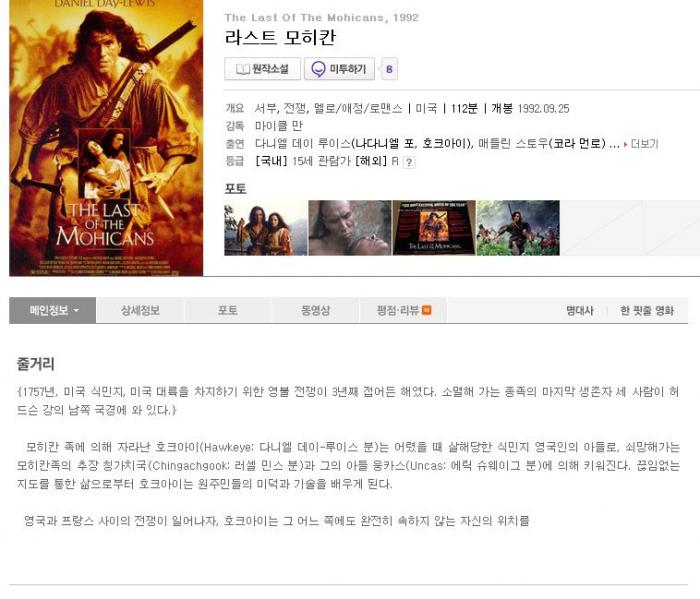This screenshot has width=700, height=599.
Task: Click the 명대사 link
Action: click(580, 311)
